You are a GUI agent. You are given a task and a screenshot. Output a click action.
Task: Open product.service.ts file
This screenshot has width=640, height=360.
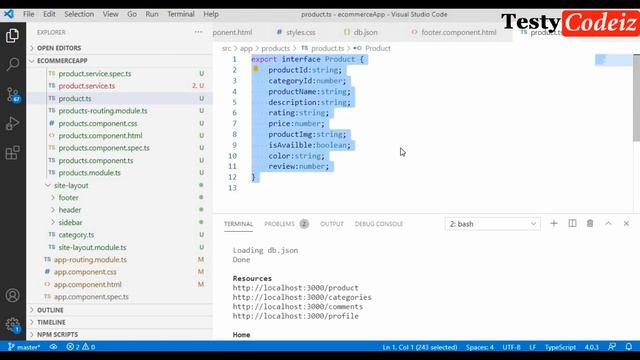click(x=120, y=86)
